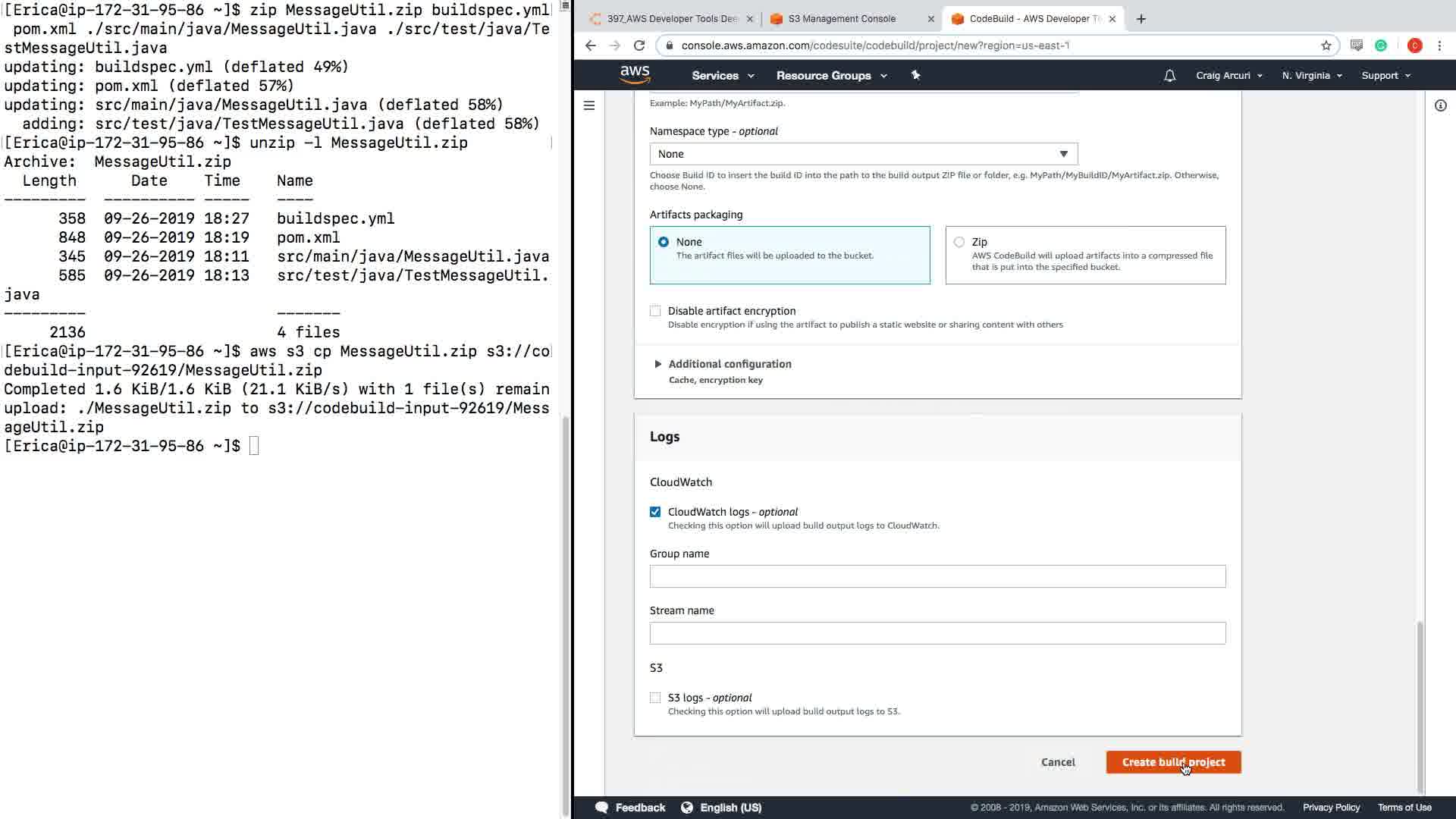
Task: Uncheck CloudWatch logs checkbox
Action: (655, 512)
